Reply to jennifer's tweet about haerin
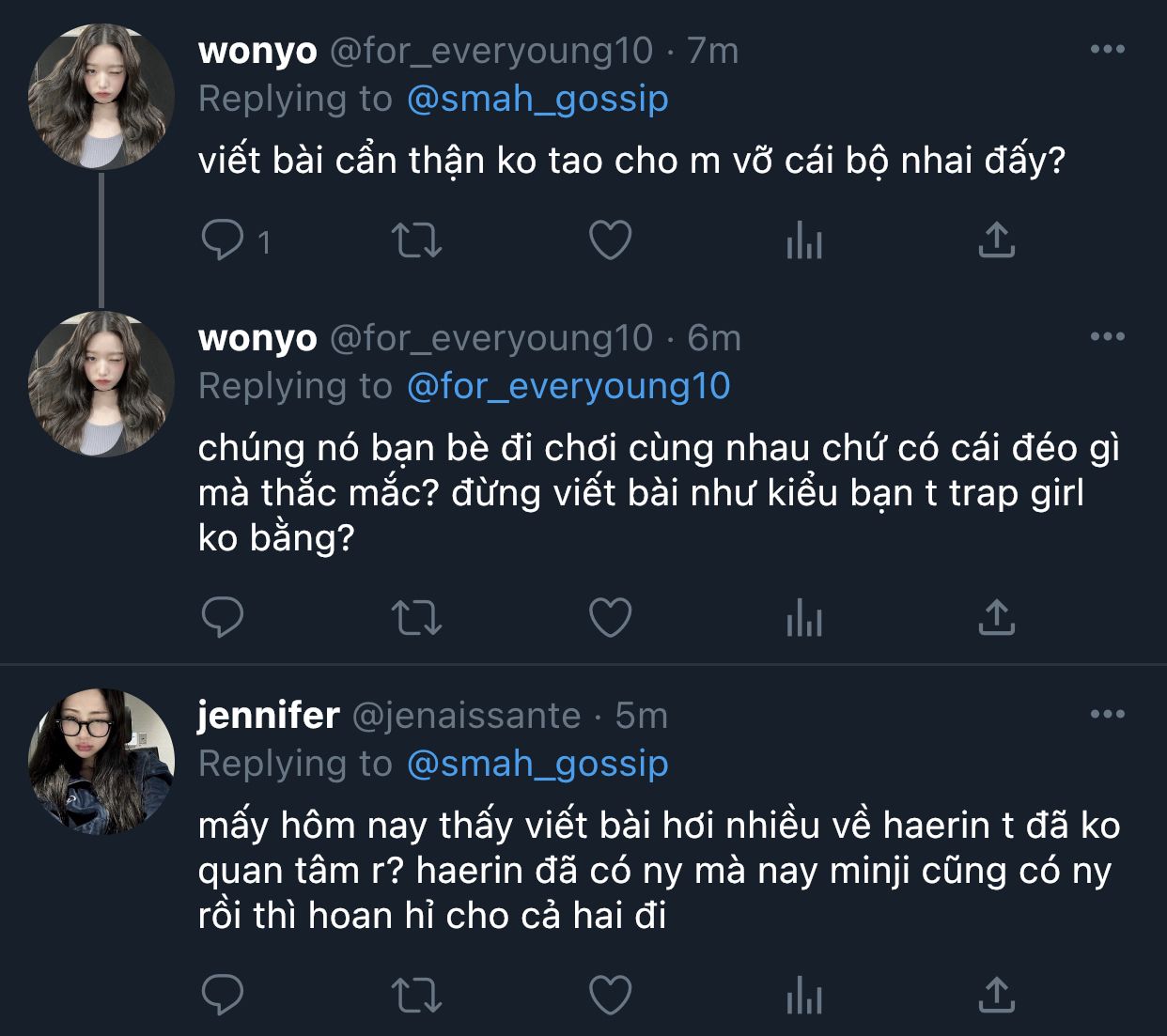 pos(223,996)
